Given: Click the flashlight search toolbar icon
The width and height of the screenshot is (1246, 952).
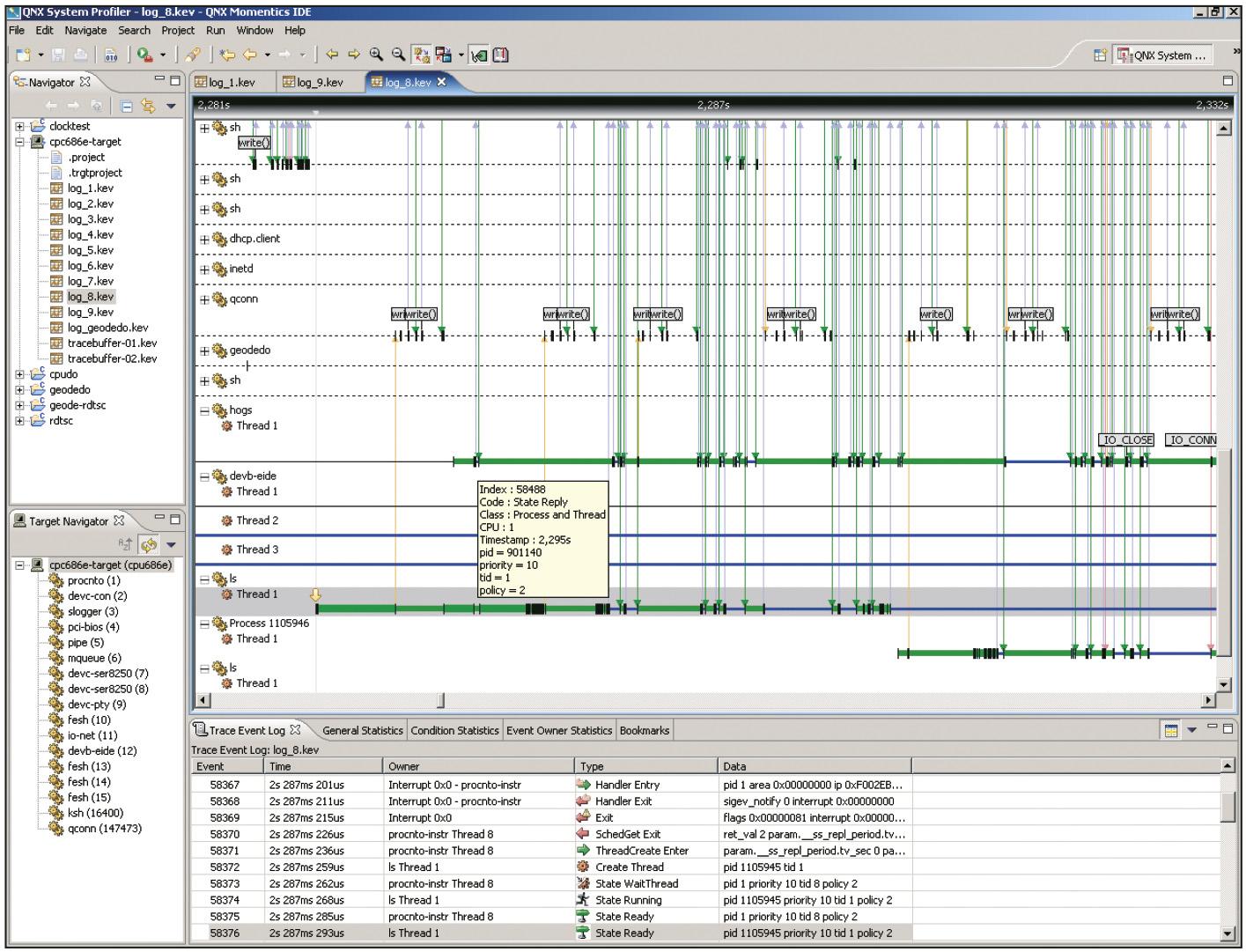Looking at the screenshot, I should [x=193, y=55].
